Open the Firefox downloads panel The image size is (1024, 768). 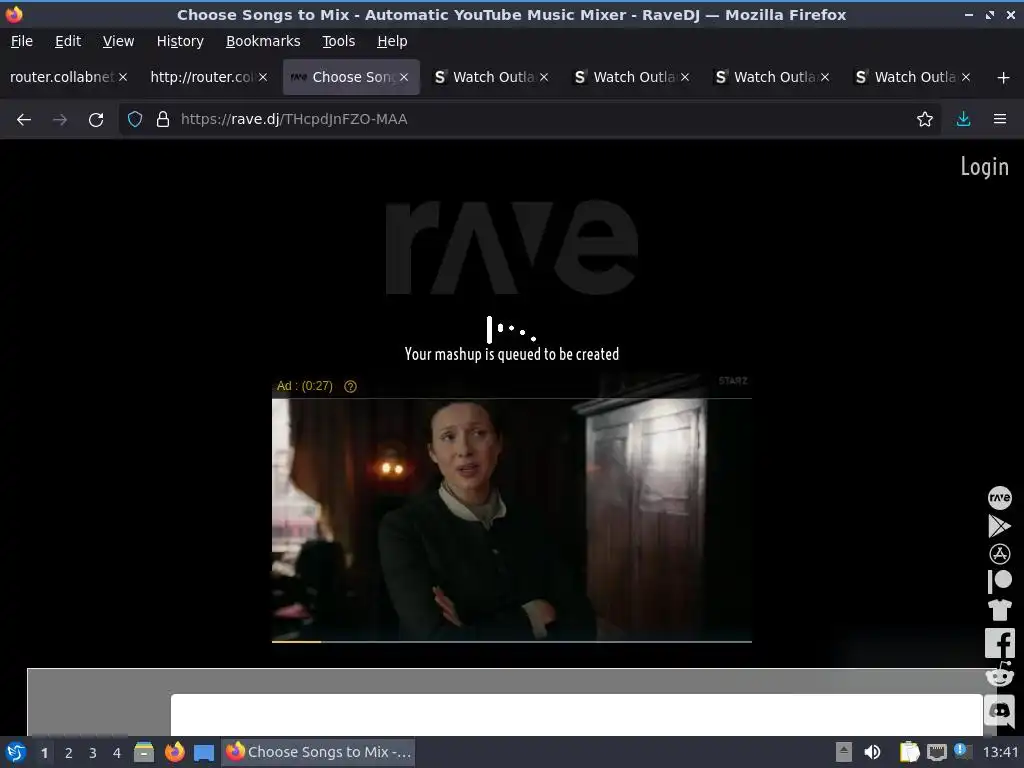tap(963, 120)
